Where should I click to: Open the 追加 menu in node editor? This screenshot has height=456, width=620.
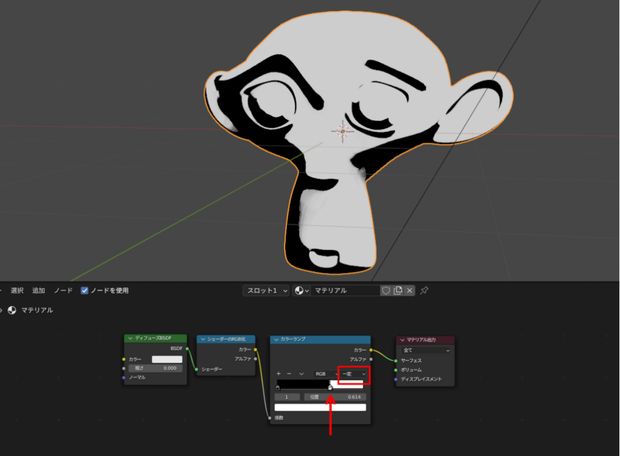tap(38, 291)
